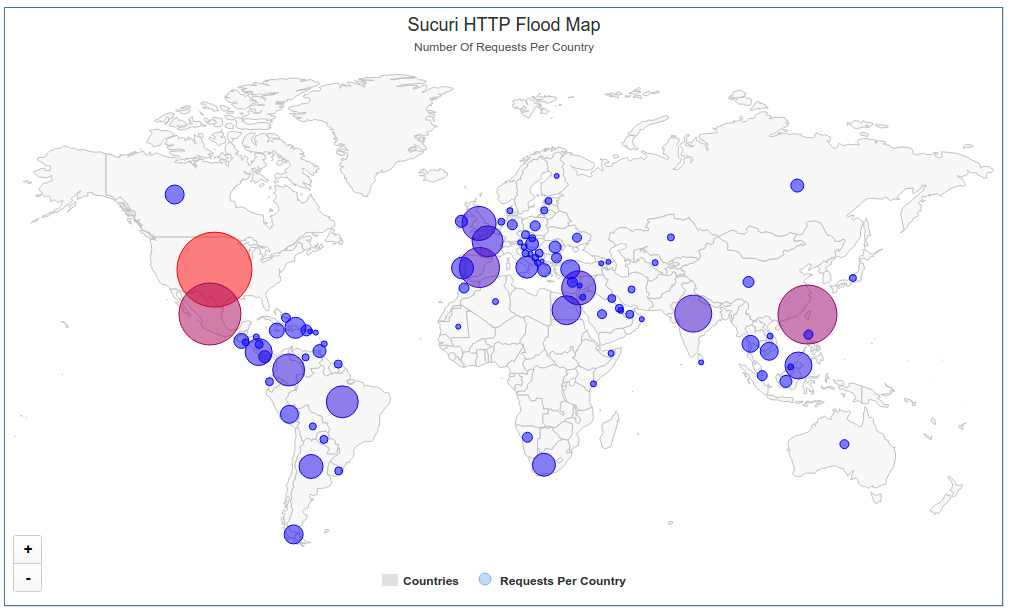Click the Sucuri HTTP Flood Map title
The height and width of the screenshot is (611, 1010).
(x=504, y=25)
